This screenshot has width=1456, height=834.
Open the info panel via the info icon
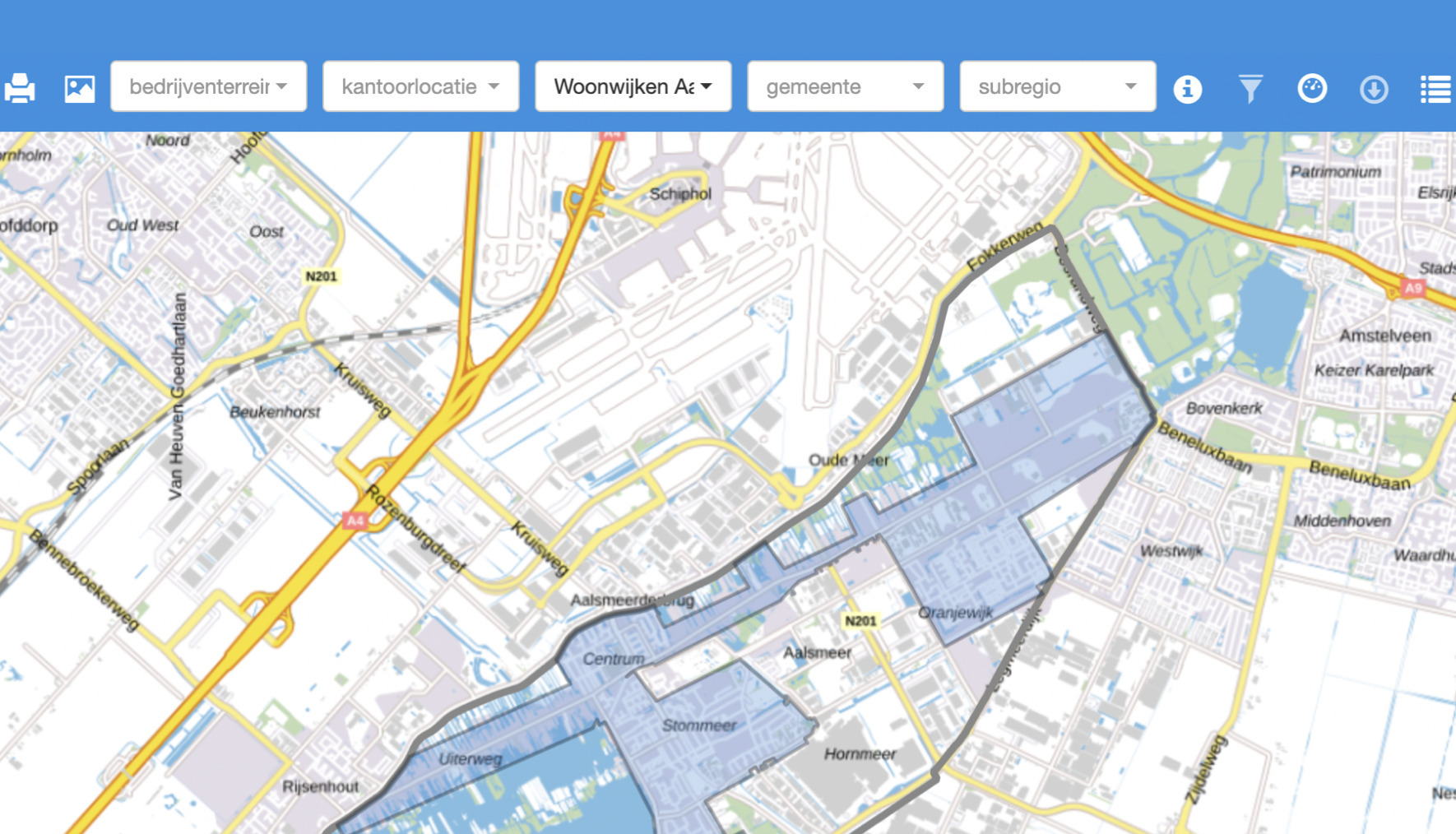pyautogui.click(x=1187, y=88)
